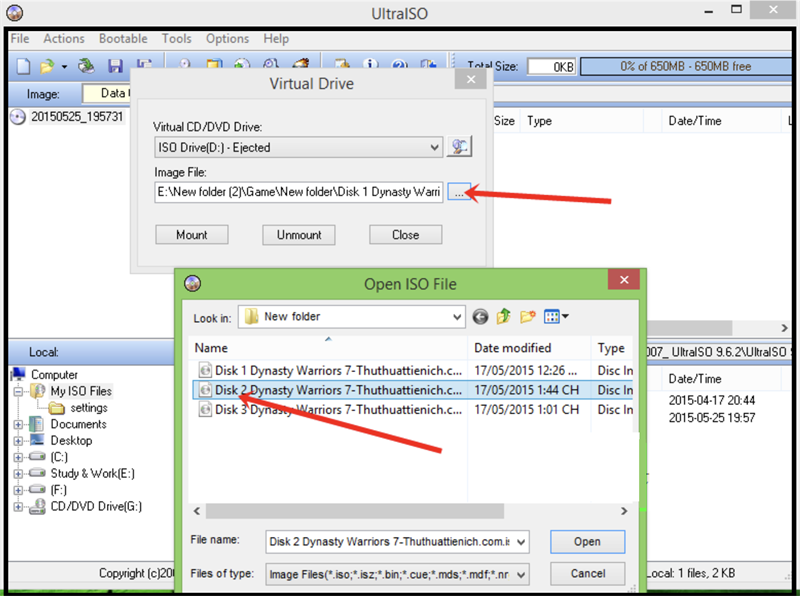Click the Create New Folder icon
The image size is (800, 596).
pos(527,316)
